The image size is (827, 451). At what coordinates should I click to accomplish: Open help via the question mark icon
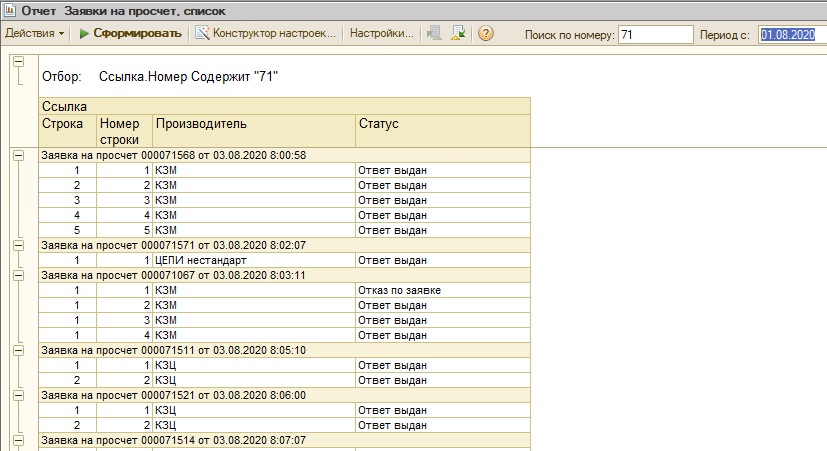[486, 33]
